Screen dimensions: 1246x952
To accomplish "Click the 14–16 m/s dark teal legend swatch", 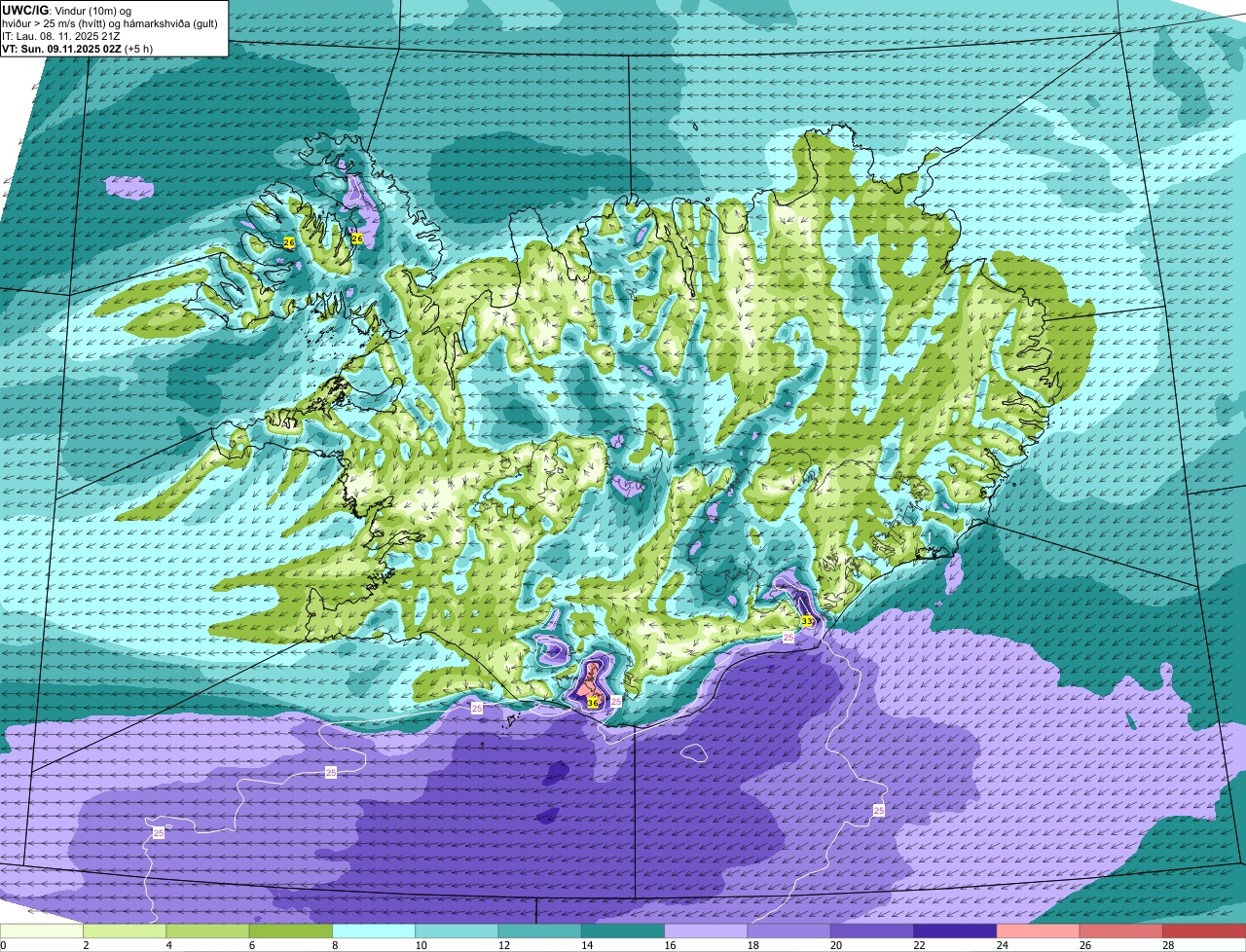I will (x=623, y=932).
